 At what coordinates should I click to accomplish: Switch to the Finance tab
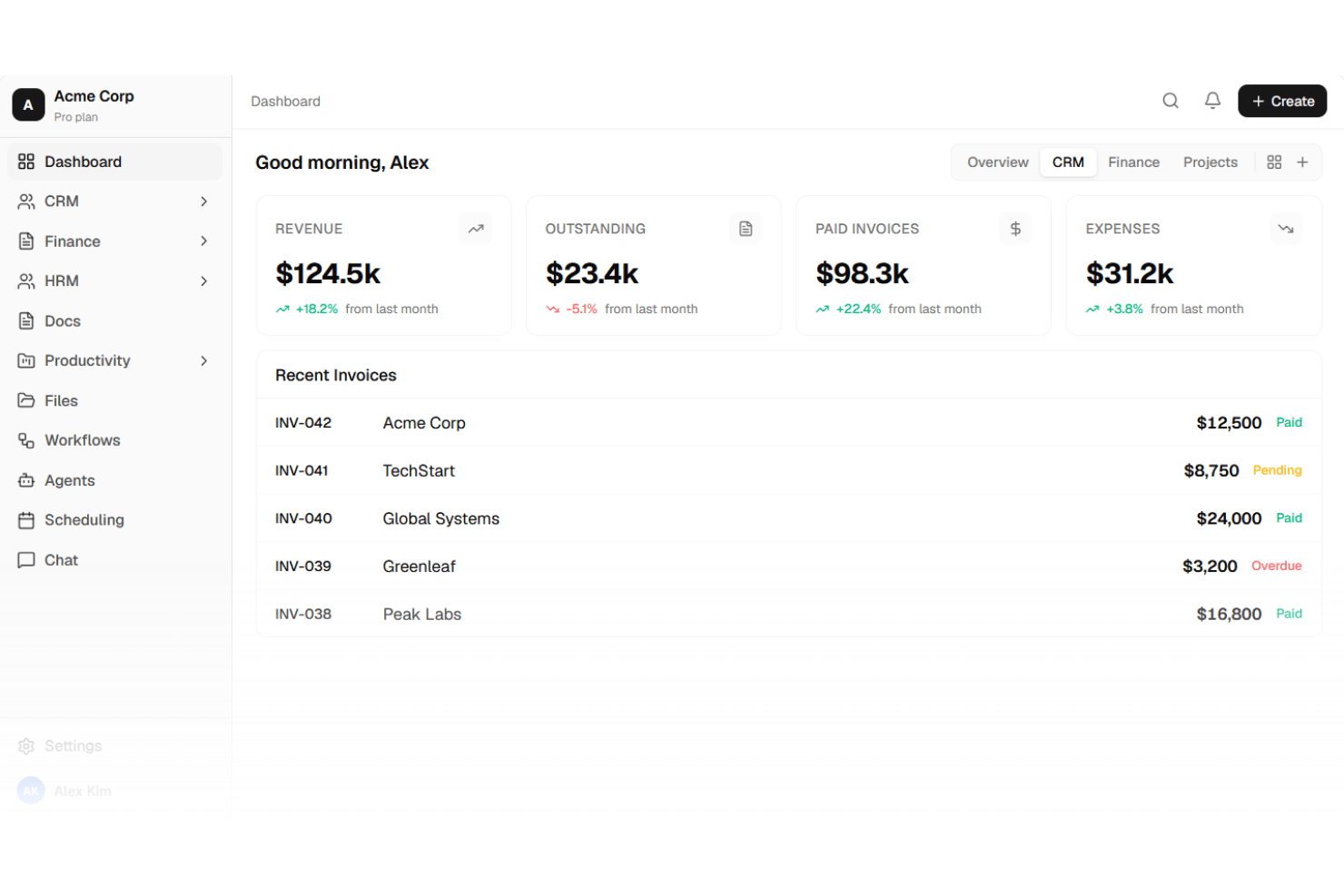coord(1133,162)
